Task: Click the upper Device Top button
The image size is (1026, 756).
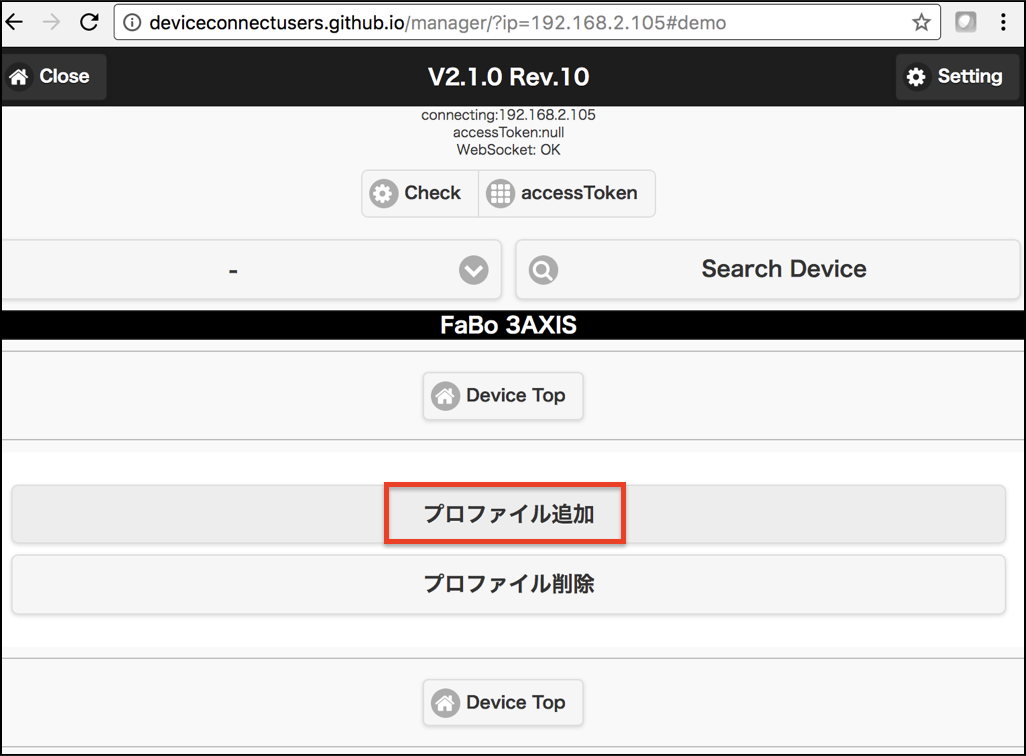Action: point(503,396)
